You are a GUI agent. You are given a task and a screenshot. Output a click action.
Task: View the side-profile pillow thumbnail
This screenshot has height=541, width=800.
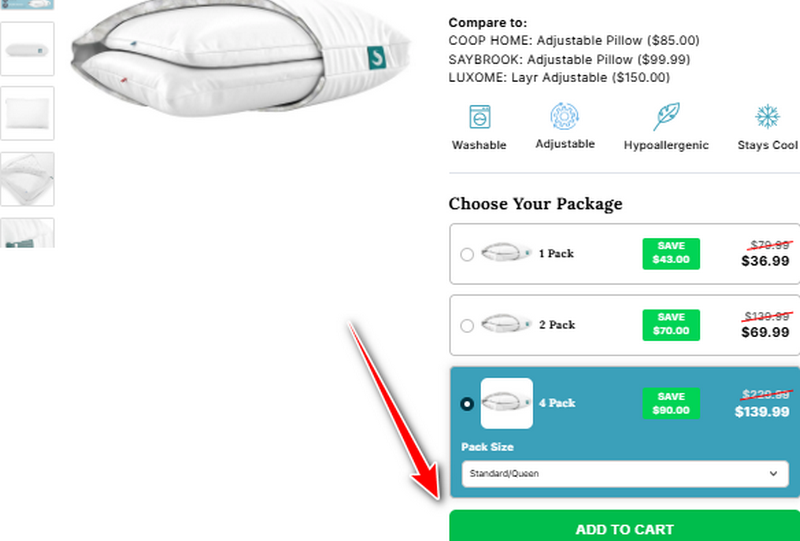click(27, 49)
